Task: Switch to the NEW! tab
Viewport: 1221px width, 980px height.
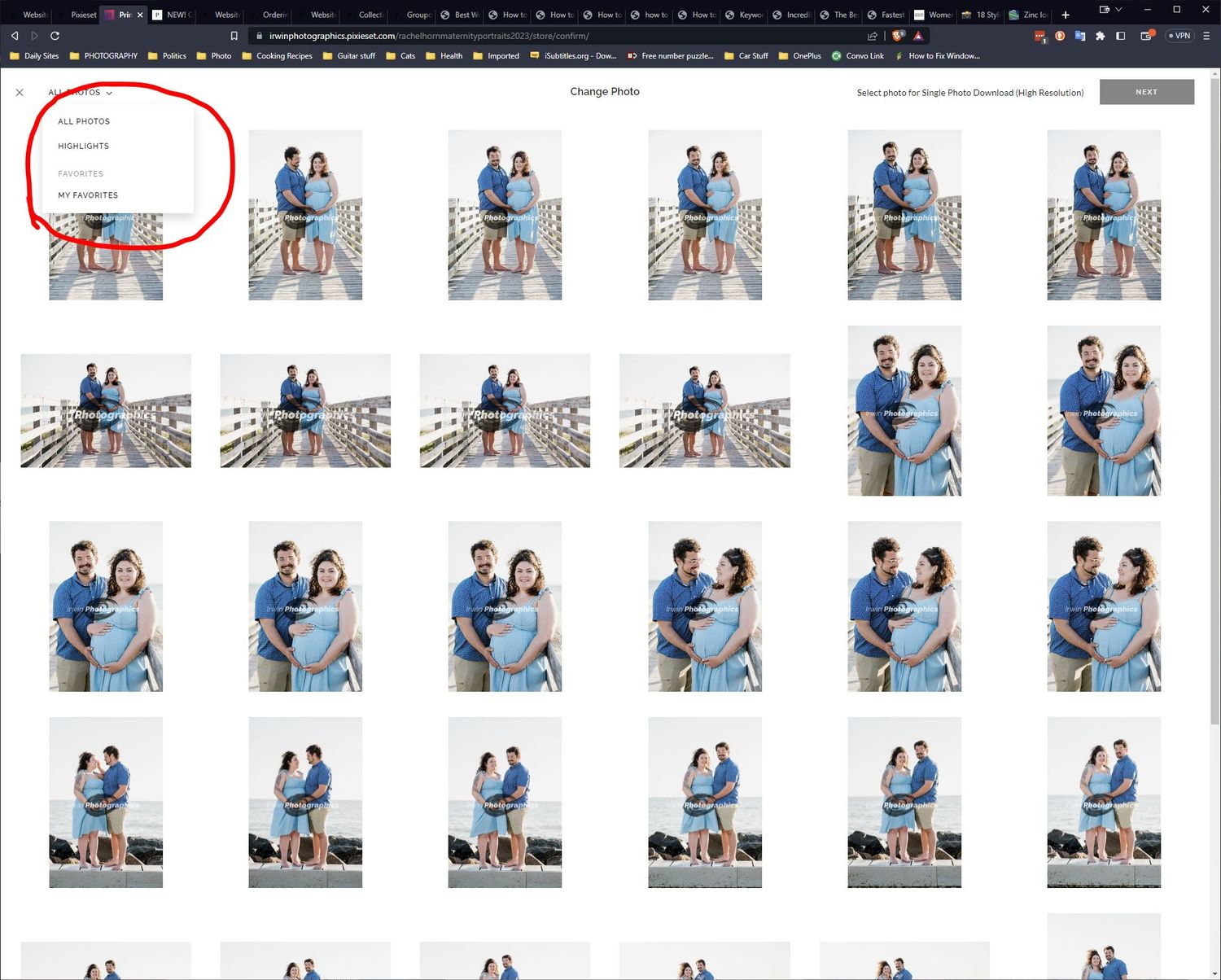Action: pos(171,15)
